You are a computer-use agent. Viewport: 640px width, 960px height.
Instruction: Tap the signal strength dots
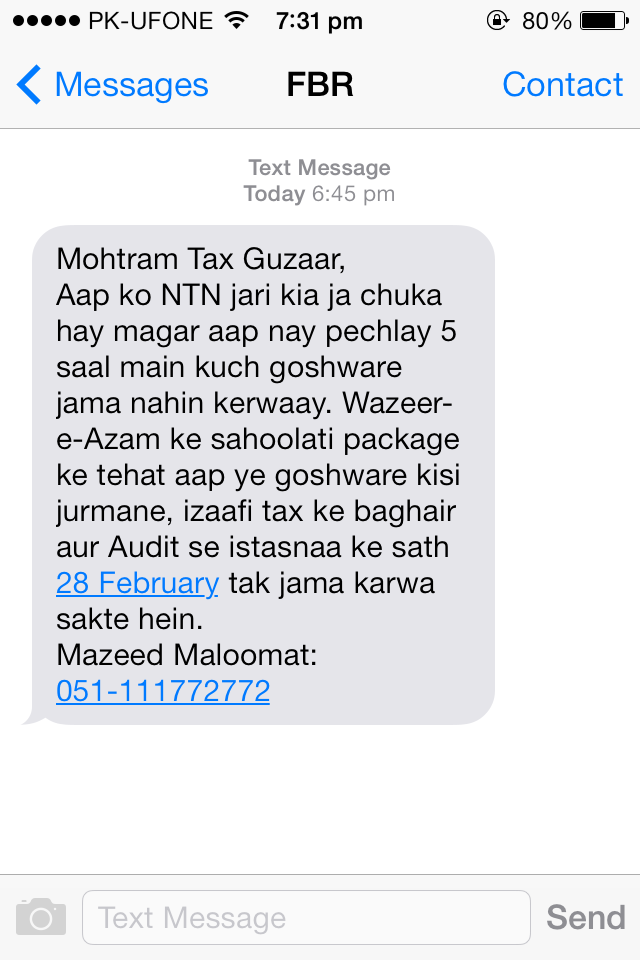coord(47,21)
